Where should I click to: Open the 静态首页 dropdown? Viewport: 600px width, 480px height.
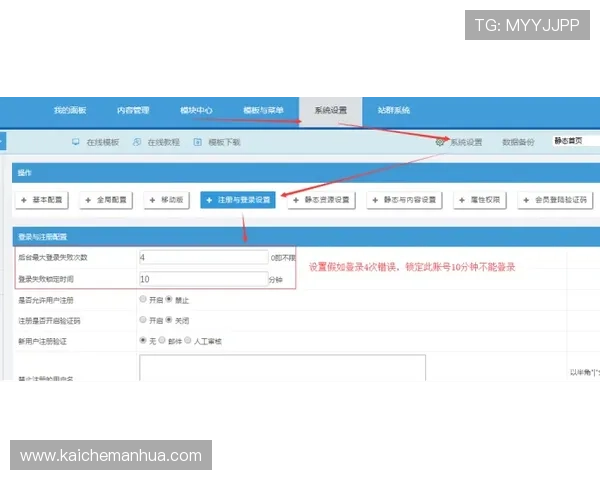(576, 141)
